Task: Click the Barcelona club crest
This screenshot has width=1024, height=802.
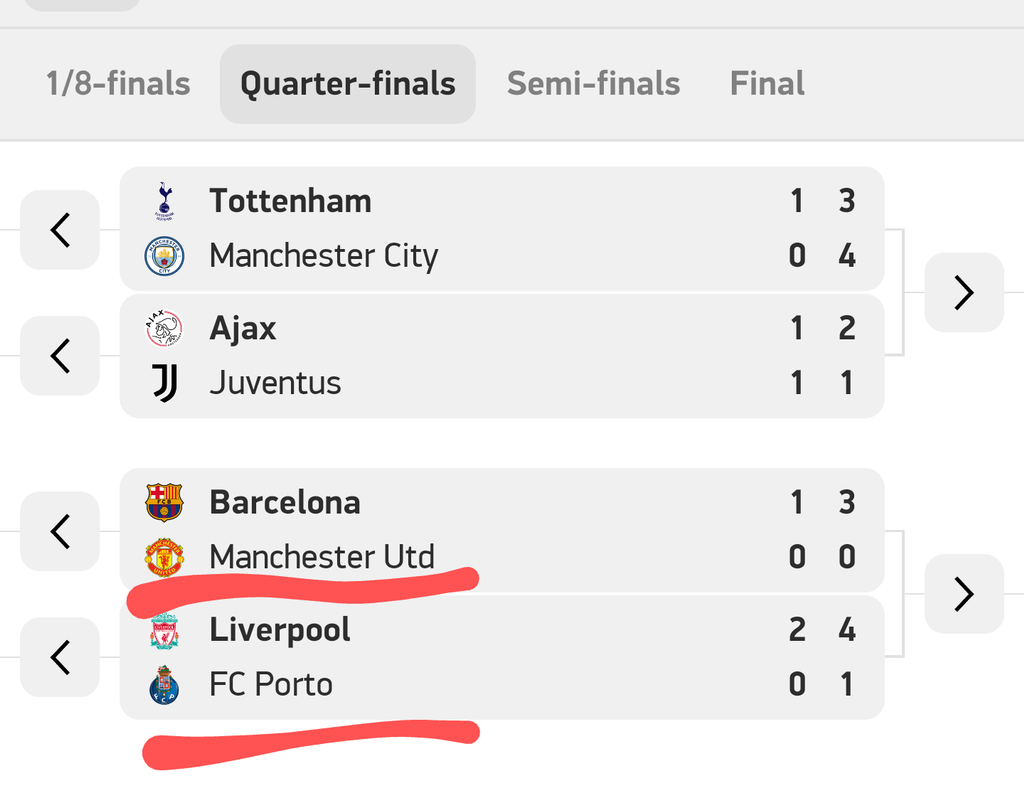Action: [x=165, y=502]
